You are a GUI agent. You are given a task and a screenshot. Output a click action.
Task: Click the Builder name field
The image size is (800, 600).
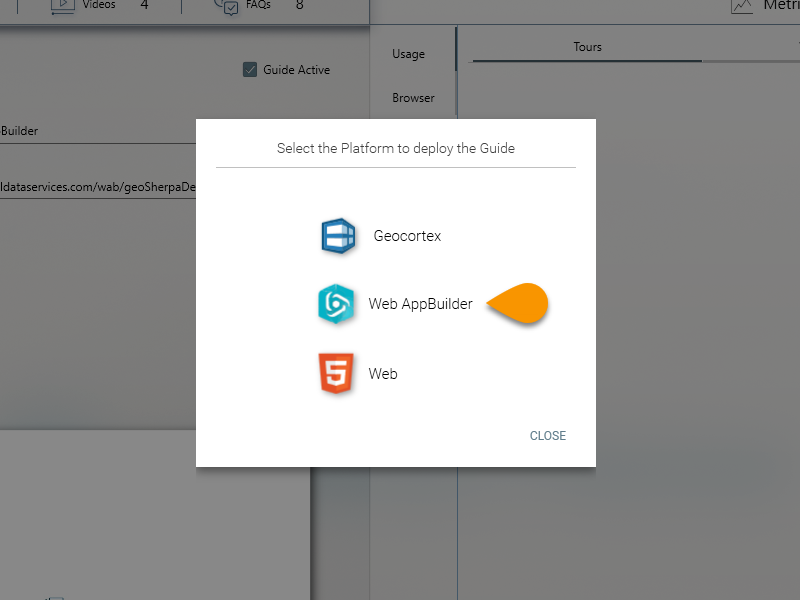(x=98, y=131)
